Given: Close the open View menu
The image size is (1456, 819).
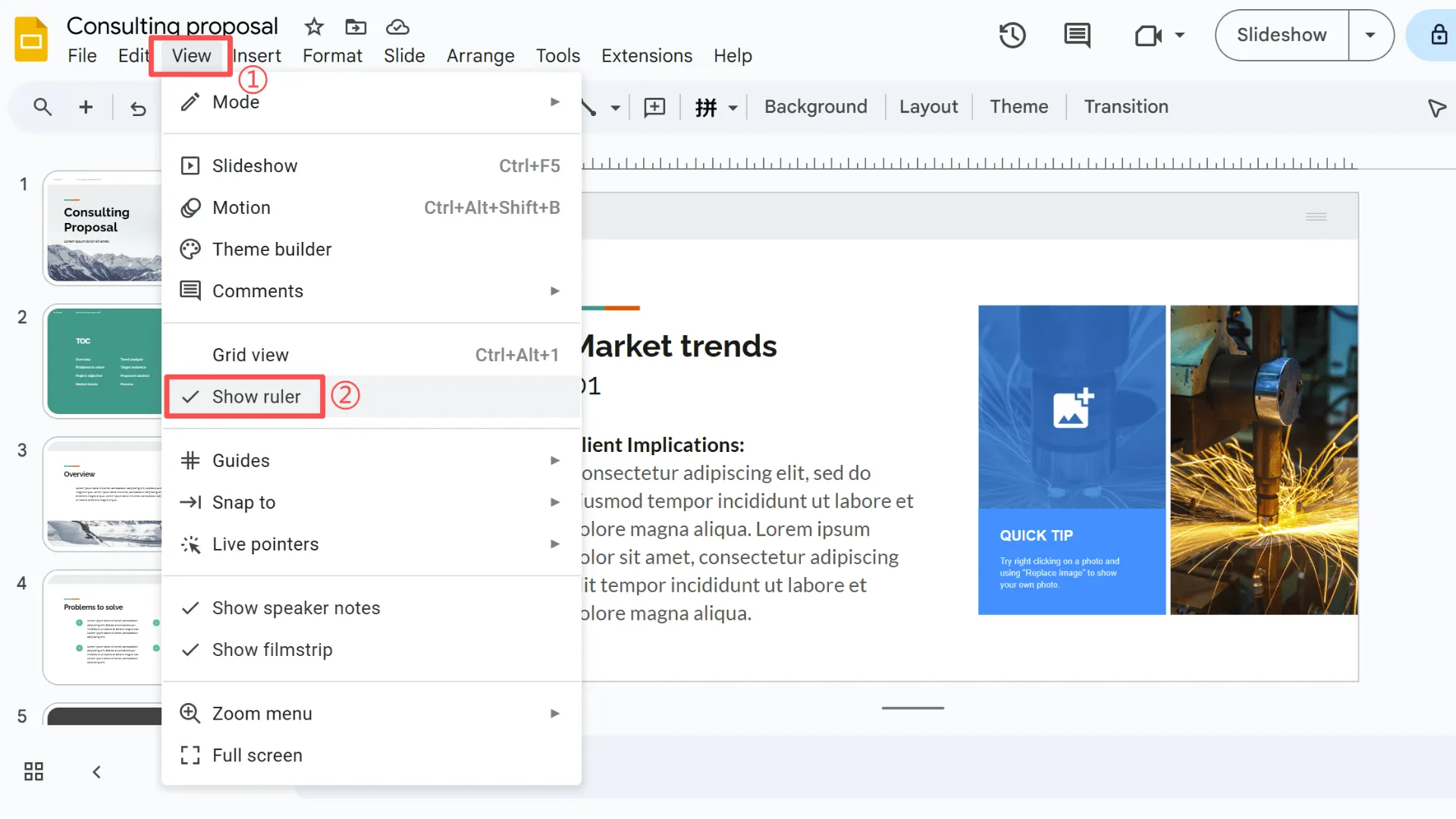Looking at the screenshot, I should (x=191, y=55).
